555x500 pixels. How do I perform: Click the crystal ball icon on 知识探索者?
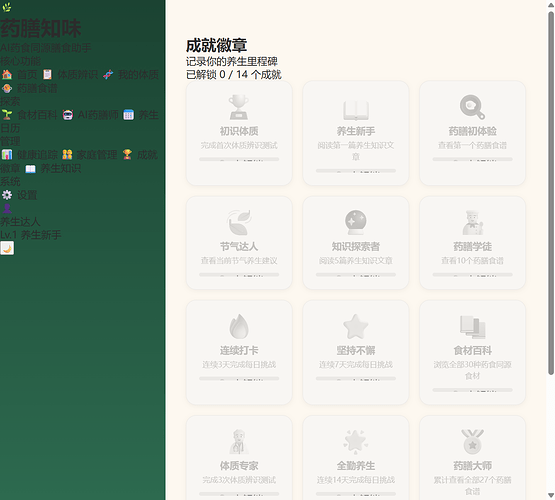coord(356,223)
